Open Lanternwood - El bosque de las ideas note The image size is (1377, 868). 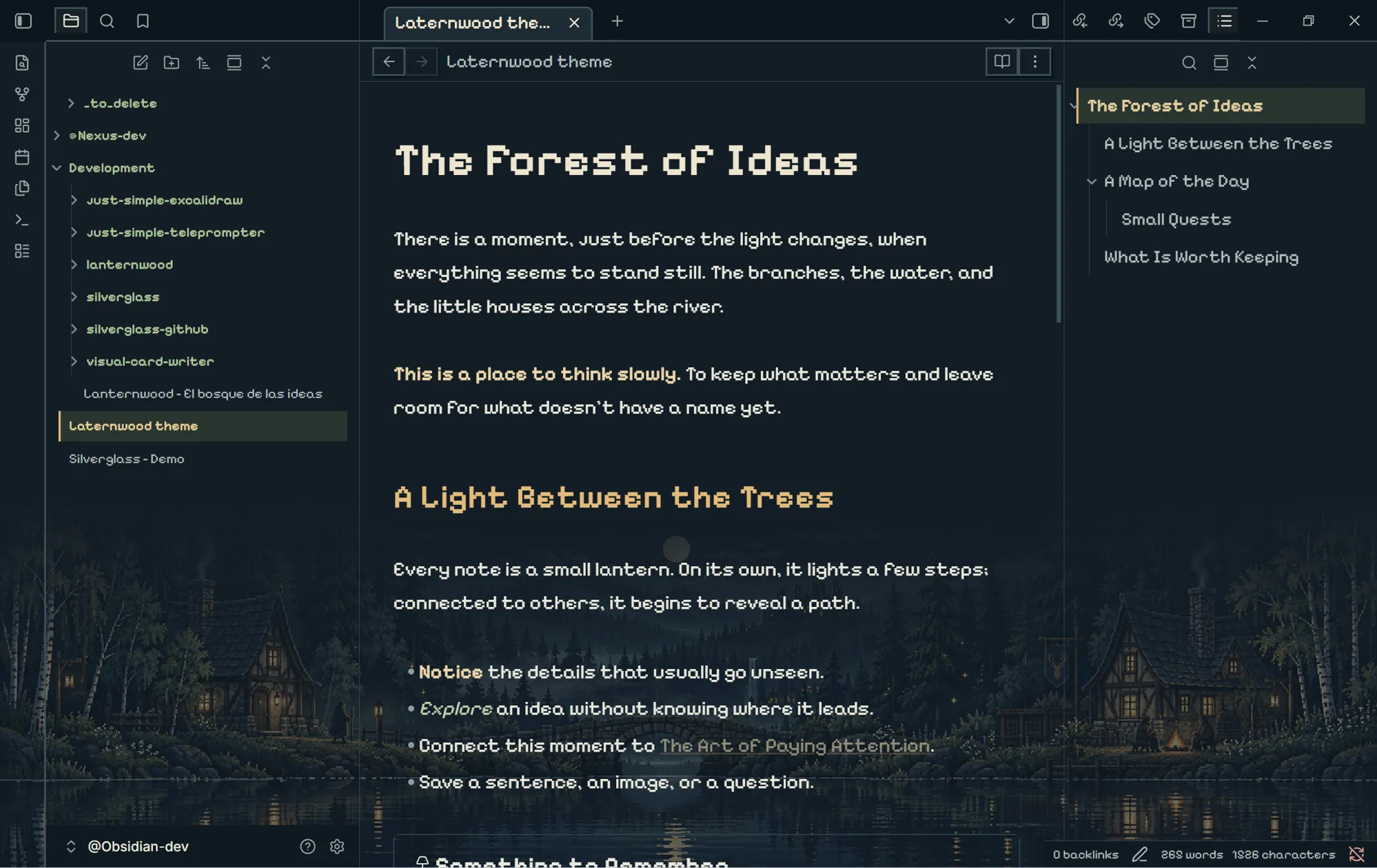point(203,394)
